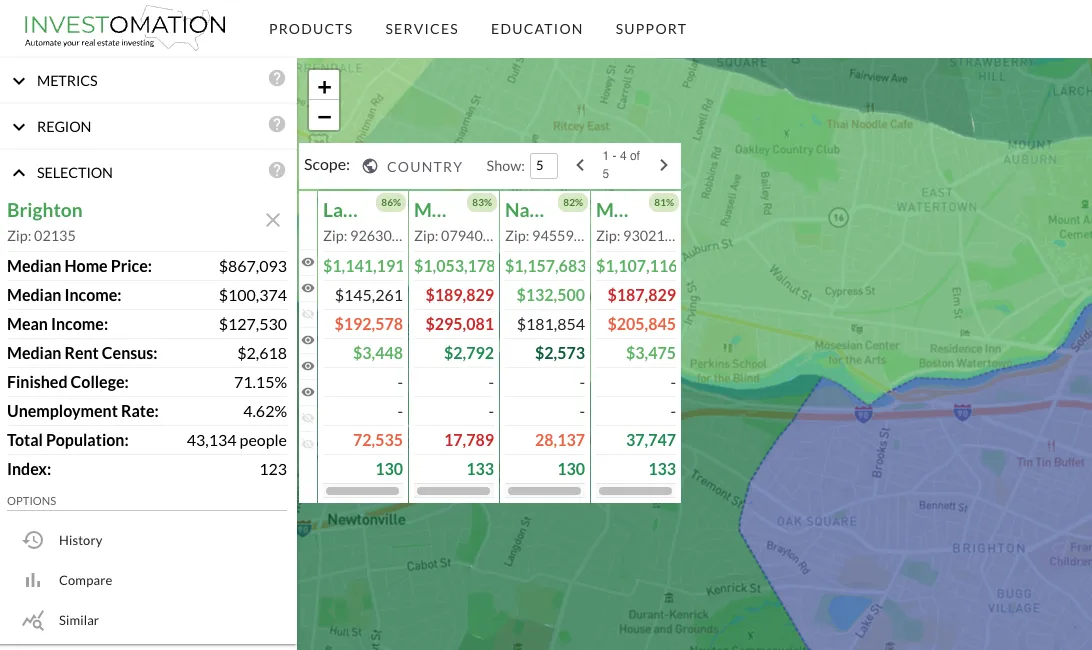Open the Education menu
Screen dimensions: 1092x650
[x=536, y=29]
